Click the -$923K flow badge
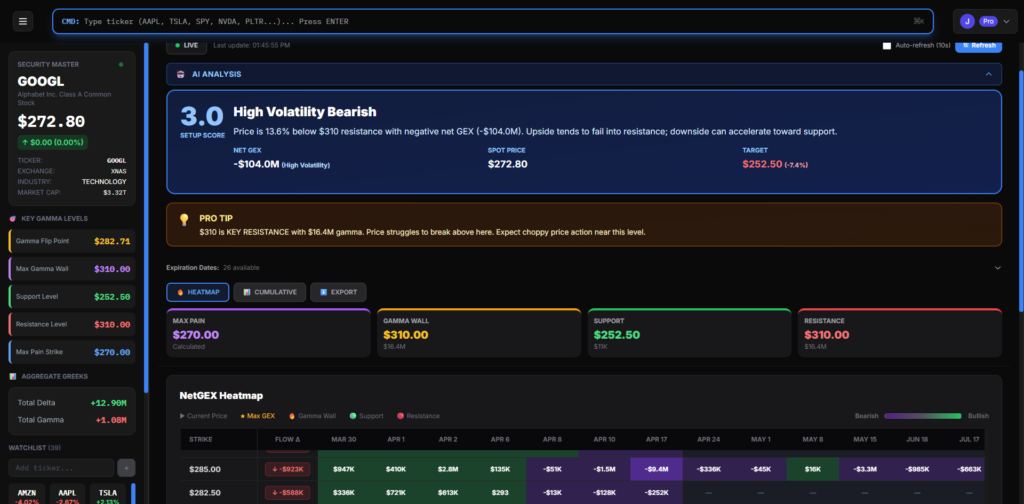Screen dimensions: 1024x504 [288, 469]
